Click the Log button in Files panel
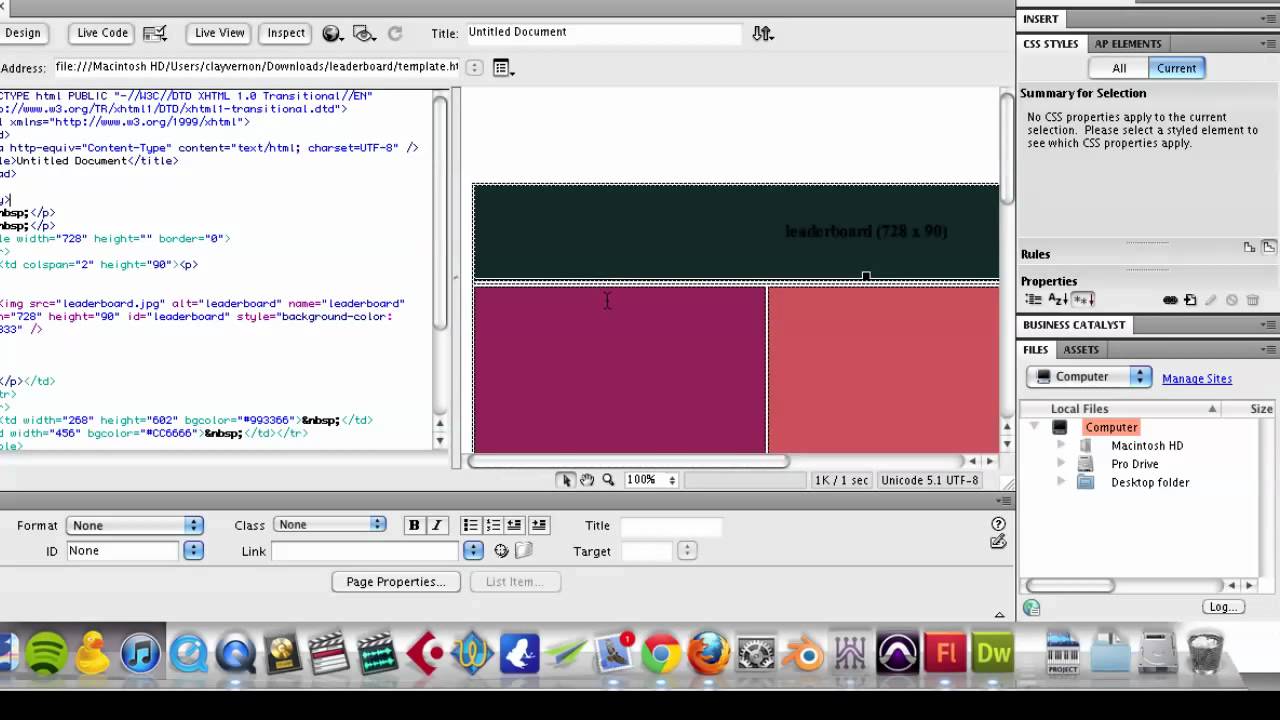1280x720 pixels. pos(1223,607)
